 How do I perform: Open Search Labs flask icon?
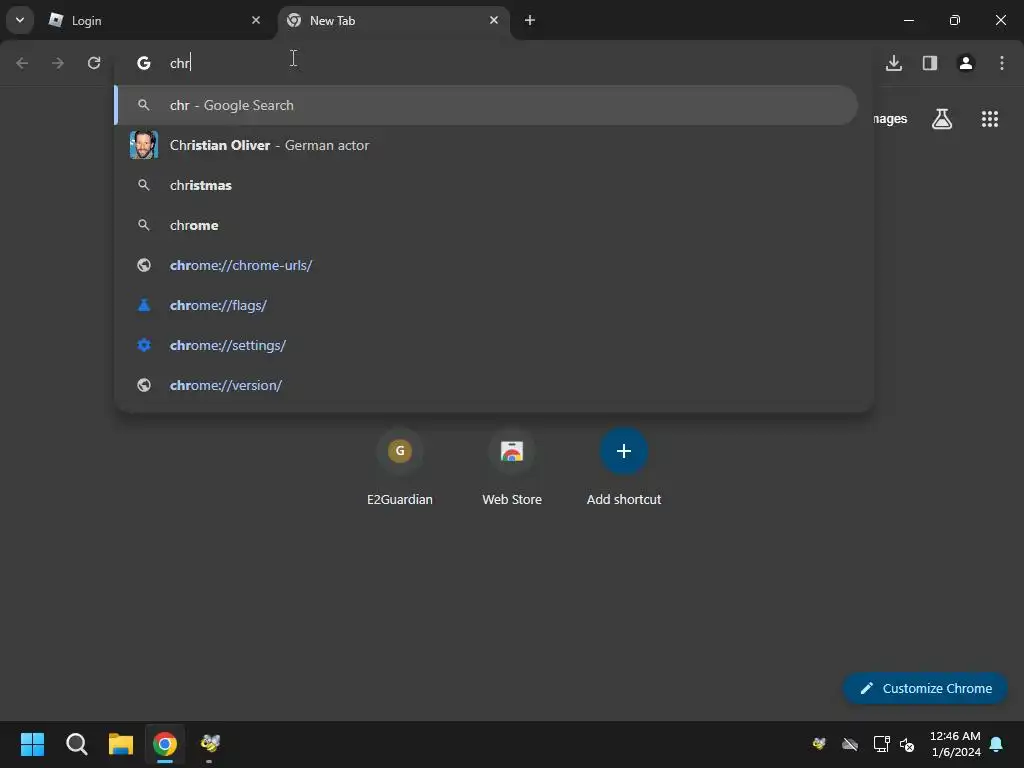tap(942, 119)
